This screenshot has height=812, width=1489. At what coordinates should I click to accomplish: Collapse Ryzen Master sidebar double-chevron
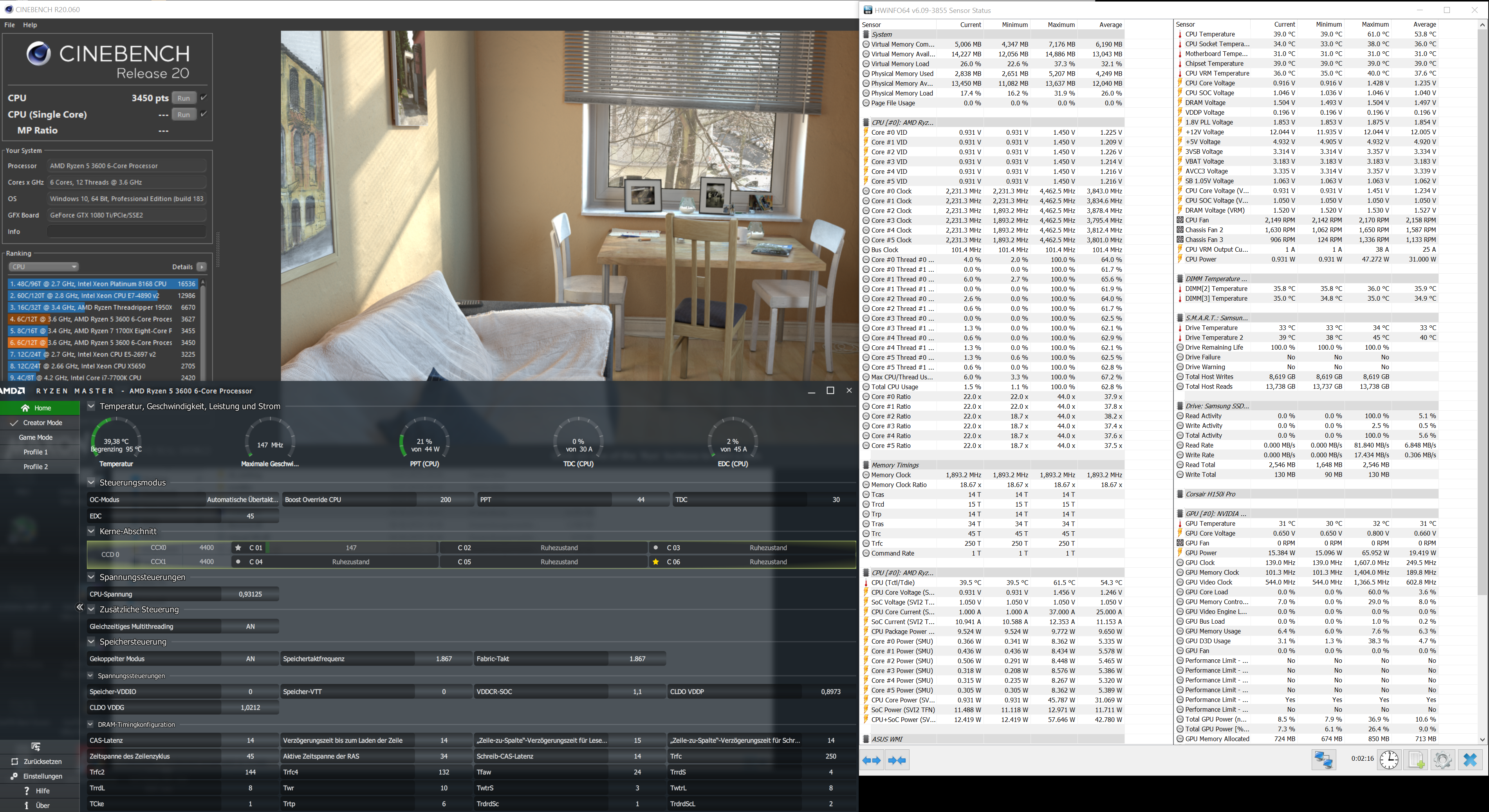click(80, 607)
